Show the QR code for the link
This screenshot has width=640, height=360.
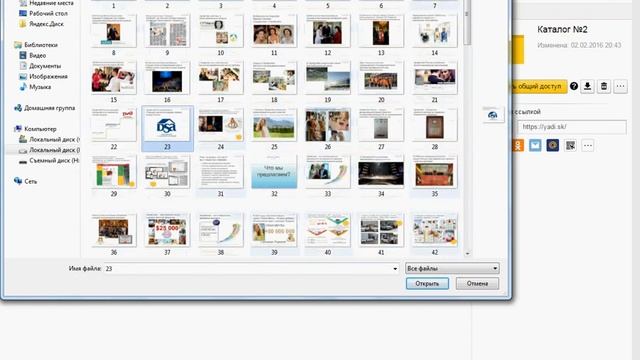coord(570,145)
